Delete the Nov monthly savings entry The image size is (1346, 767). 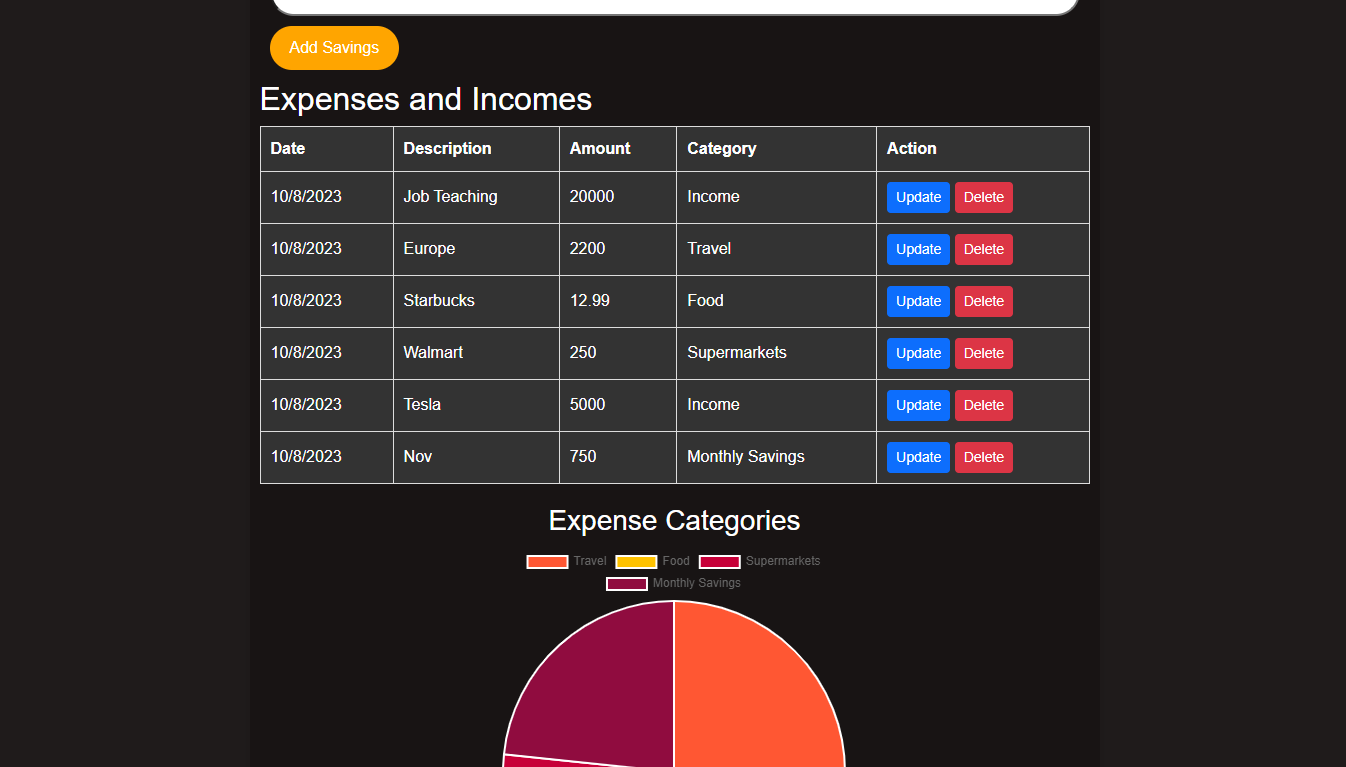[x=983, y=457]
